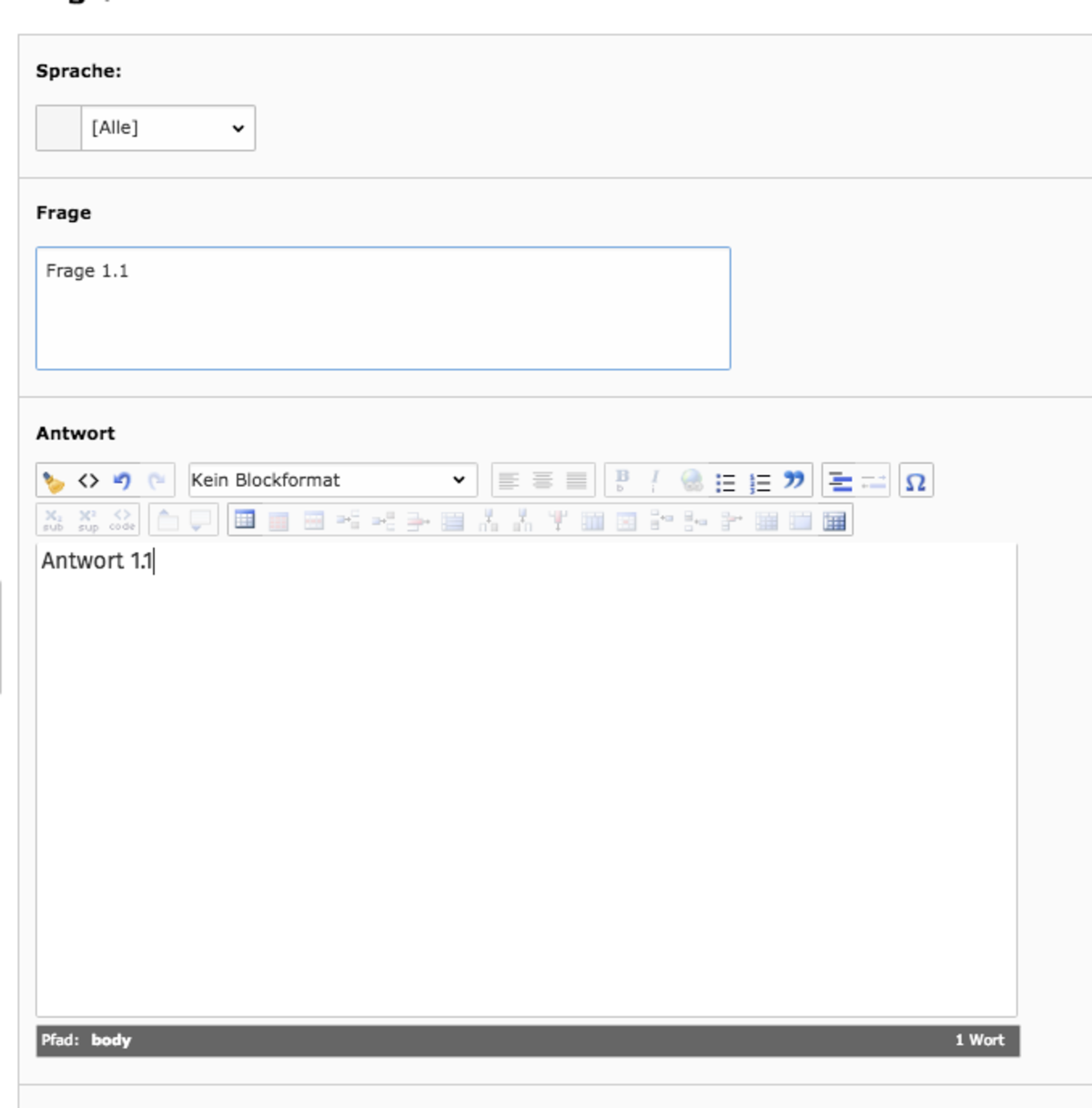The height and width of the screenshot is (1108, 1092).
Task: Open the special characters Omega dialog
Action: [x=915, y=481]
